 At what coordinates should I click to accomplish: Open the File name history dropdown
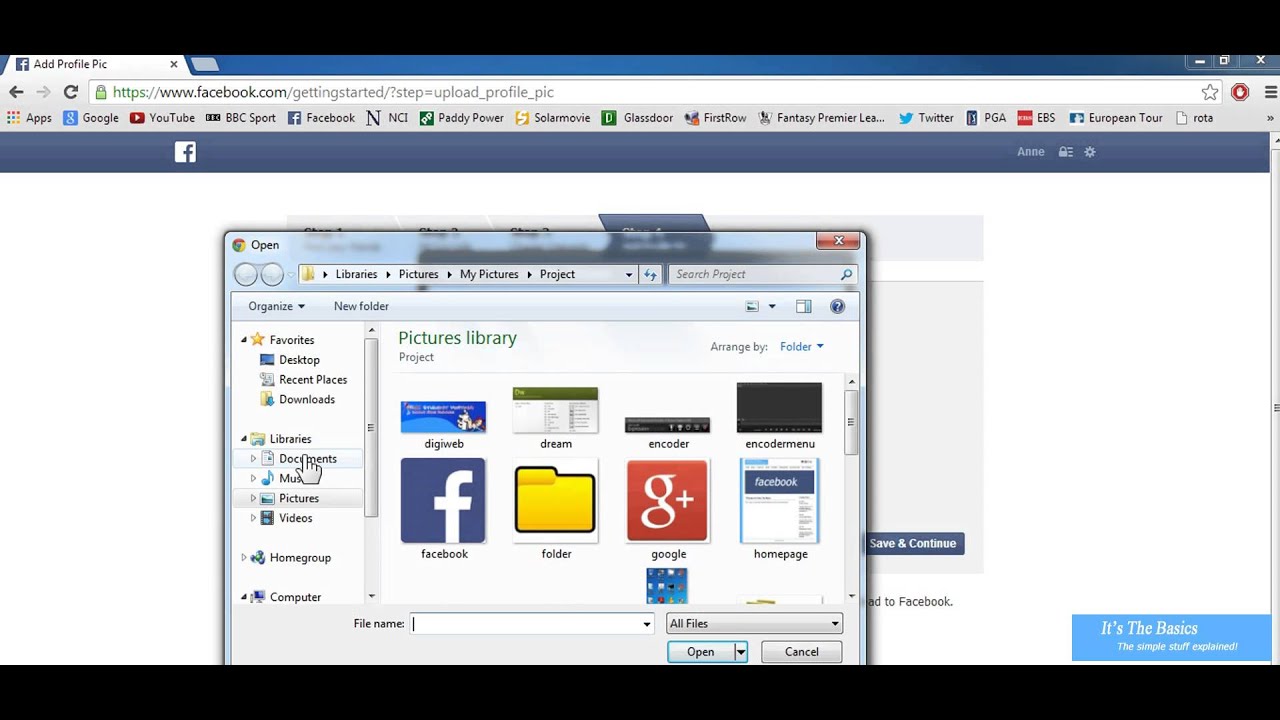click(x=646, y=624)
